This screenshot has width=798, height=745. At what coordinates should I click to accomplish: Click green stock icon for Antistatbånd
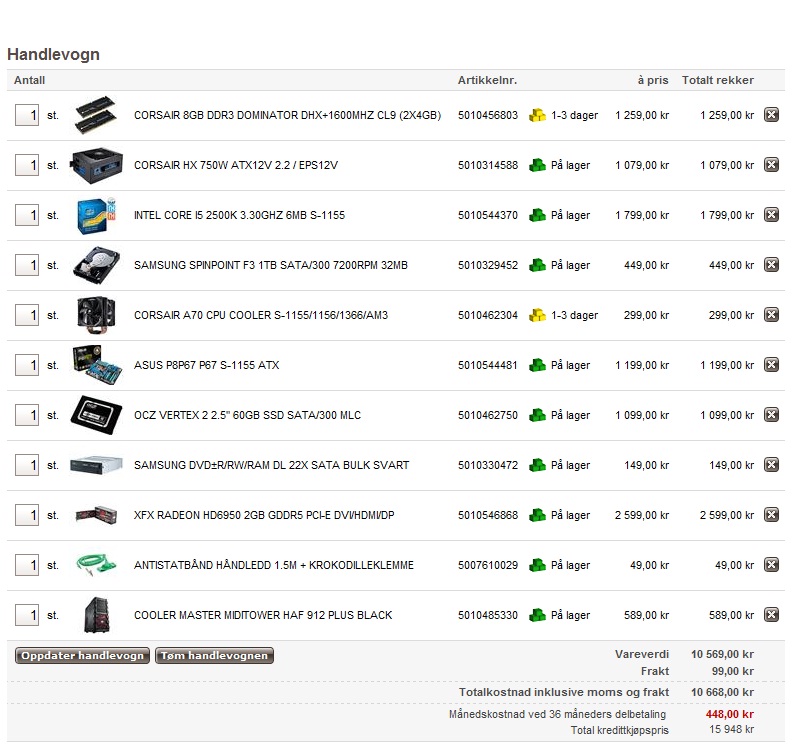click(x=537, y=565)
